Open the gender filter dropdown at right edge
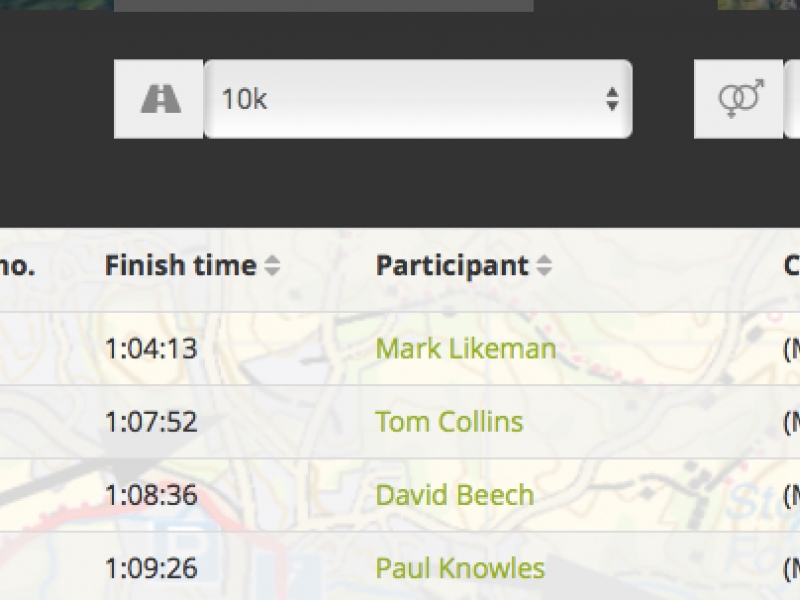Image resolution: width=800 pixels, height=600 pixels. tap(792, 99)
